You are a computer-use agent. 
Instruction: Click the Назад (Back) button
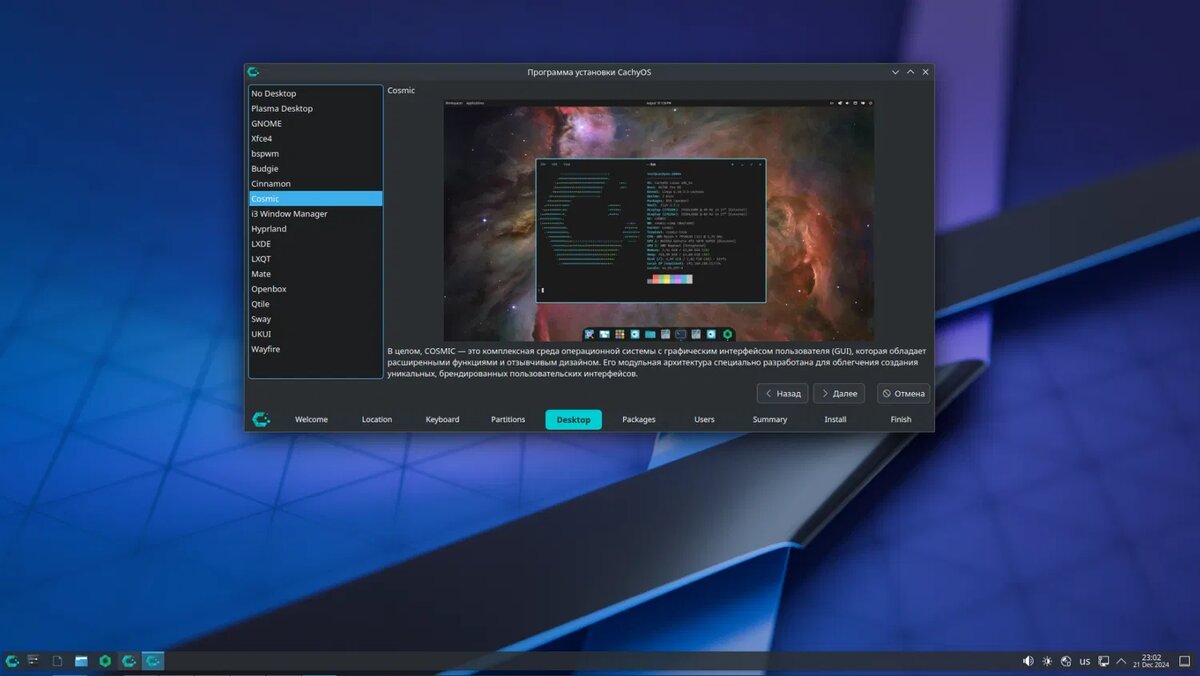tap(782, 393)
